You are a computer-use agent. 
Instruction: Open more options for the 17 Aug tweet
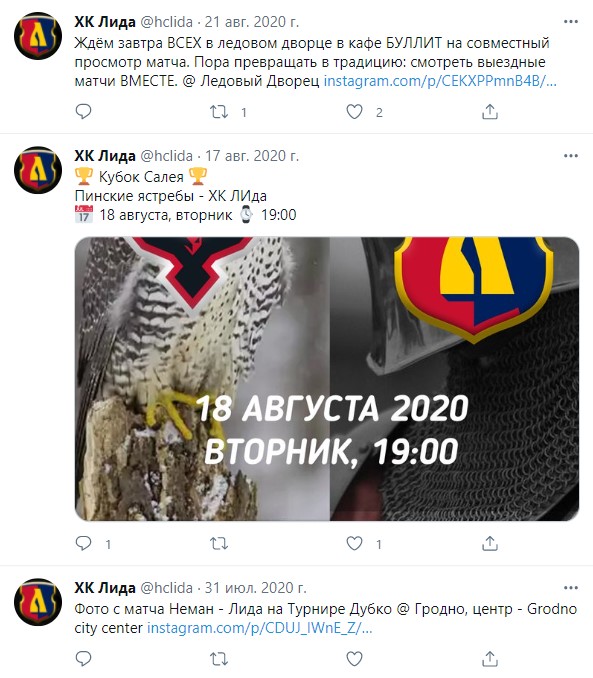(571, 156)
